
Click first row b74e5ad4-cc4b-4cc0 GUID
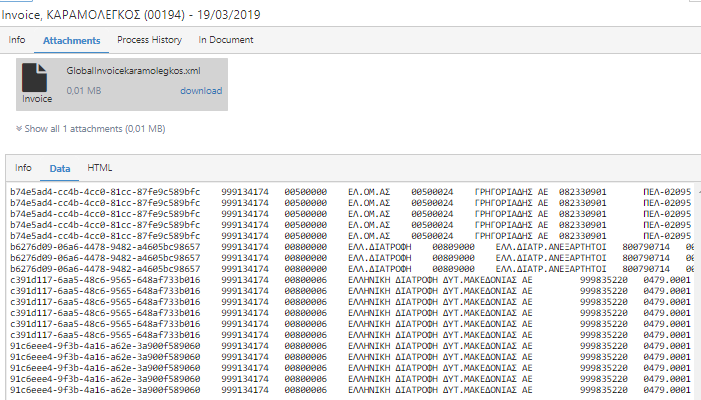pyautogui.click(x=105, y=192)
